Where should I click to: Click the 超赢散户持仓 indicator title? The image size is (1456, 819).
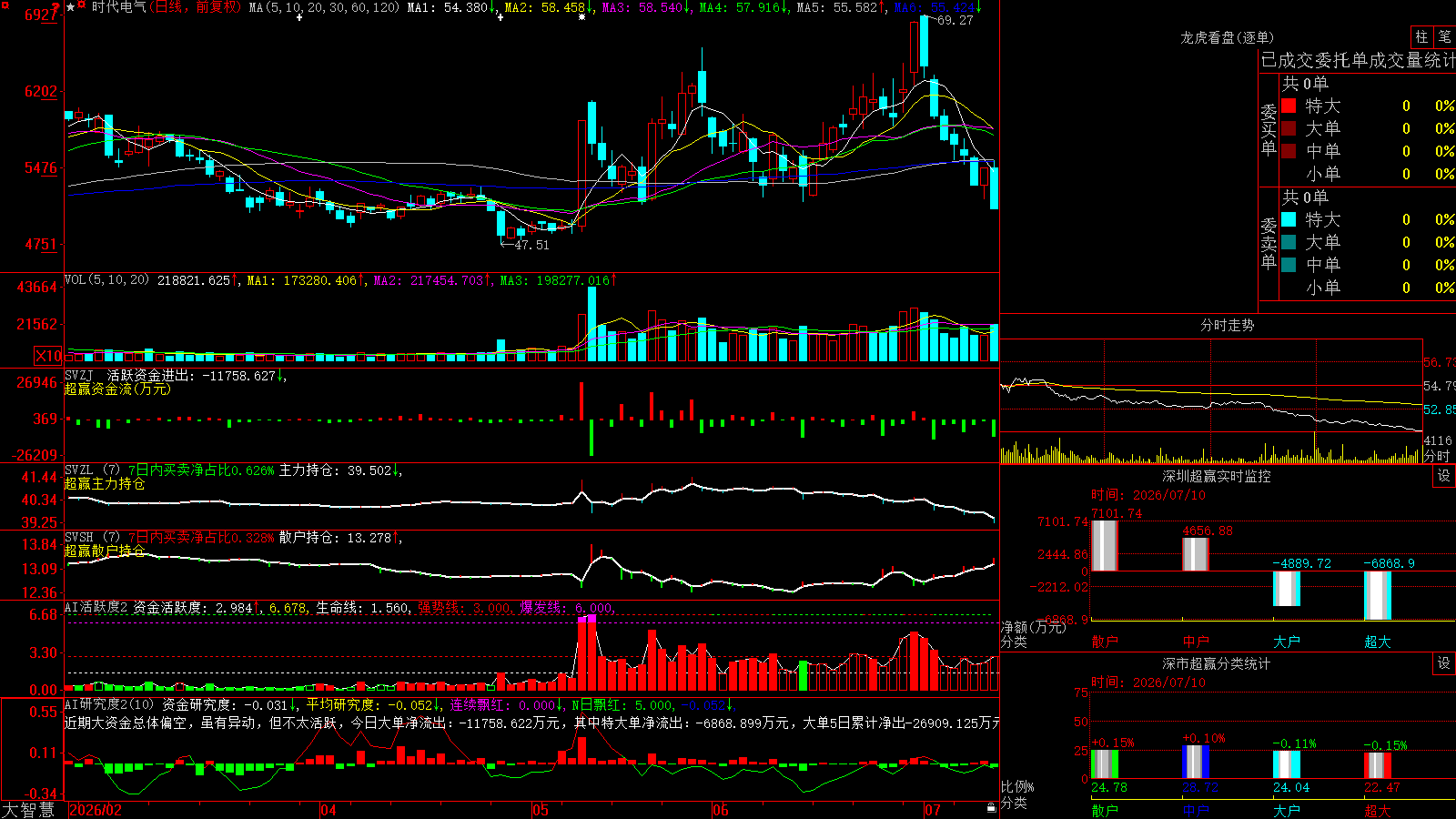coord(105,551)
